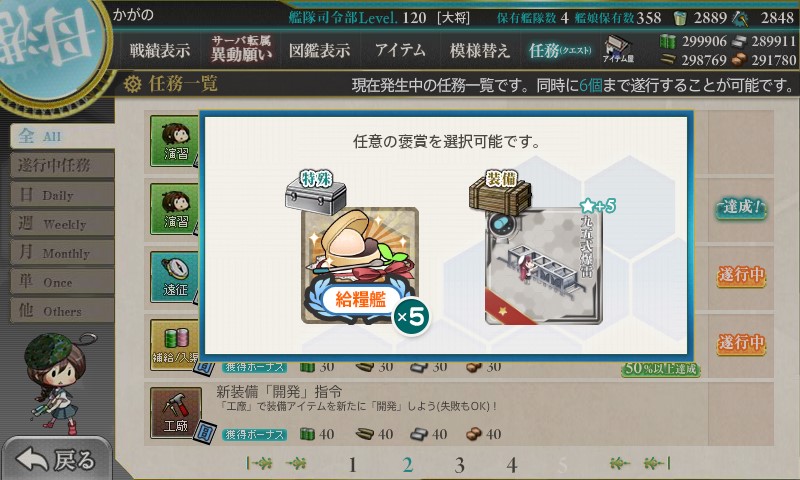Filter quests by Daily

point(62,195)
